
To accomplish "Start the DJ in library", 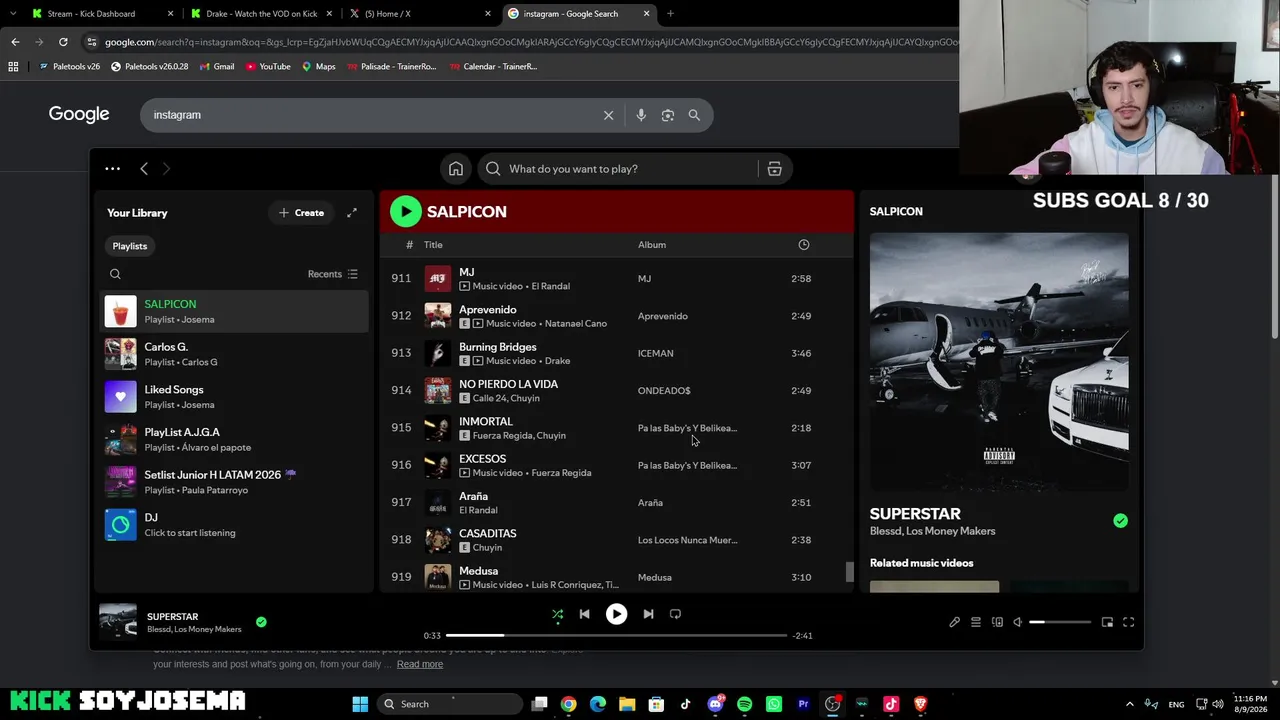I will tap(235, 525).
